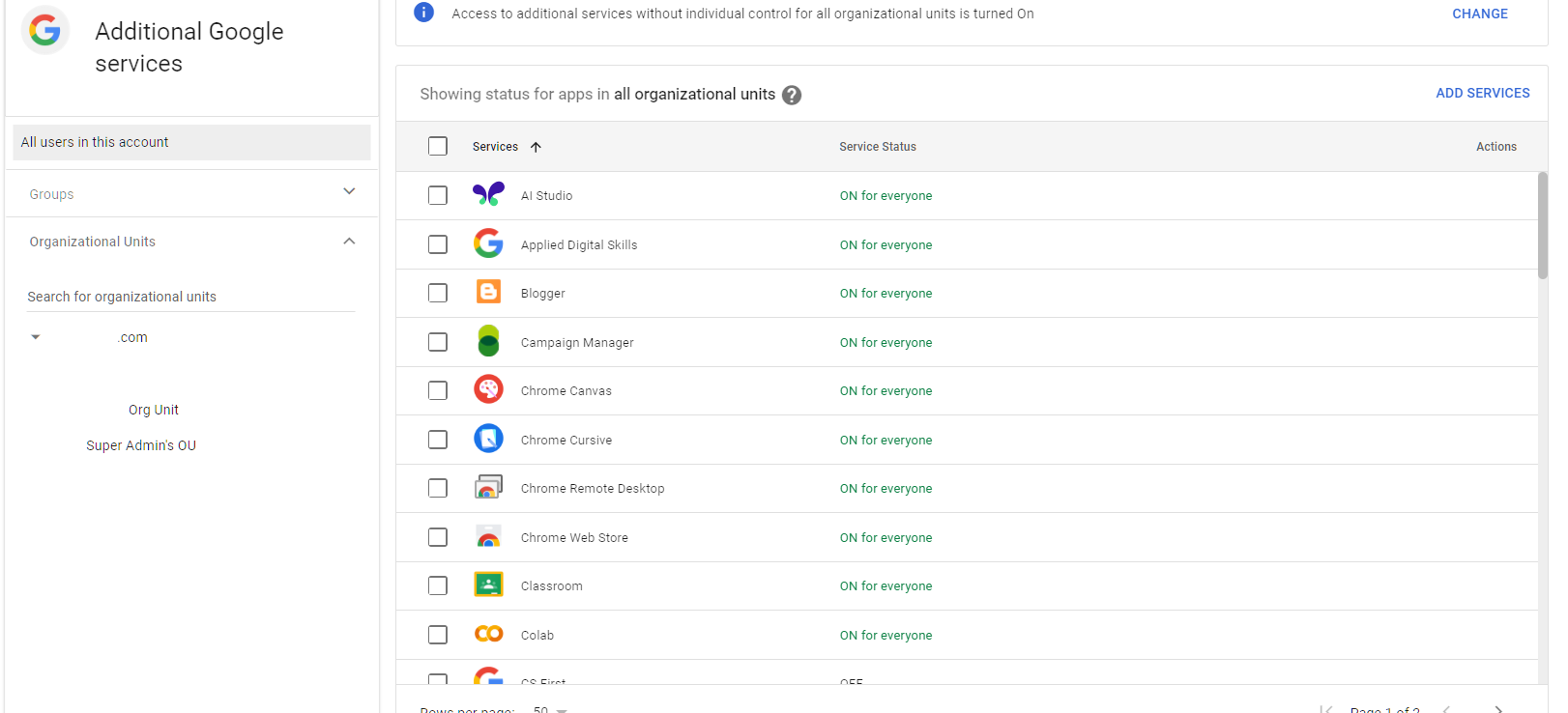Click ON for everyone status for Blogger
Viewport: 1568px width, 713px height.
(x=886, y=293)
